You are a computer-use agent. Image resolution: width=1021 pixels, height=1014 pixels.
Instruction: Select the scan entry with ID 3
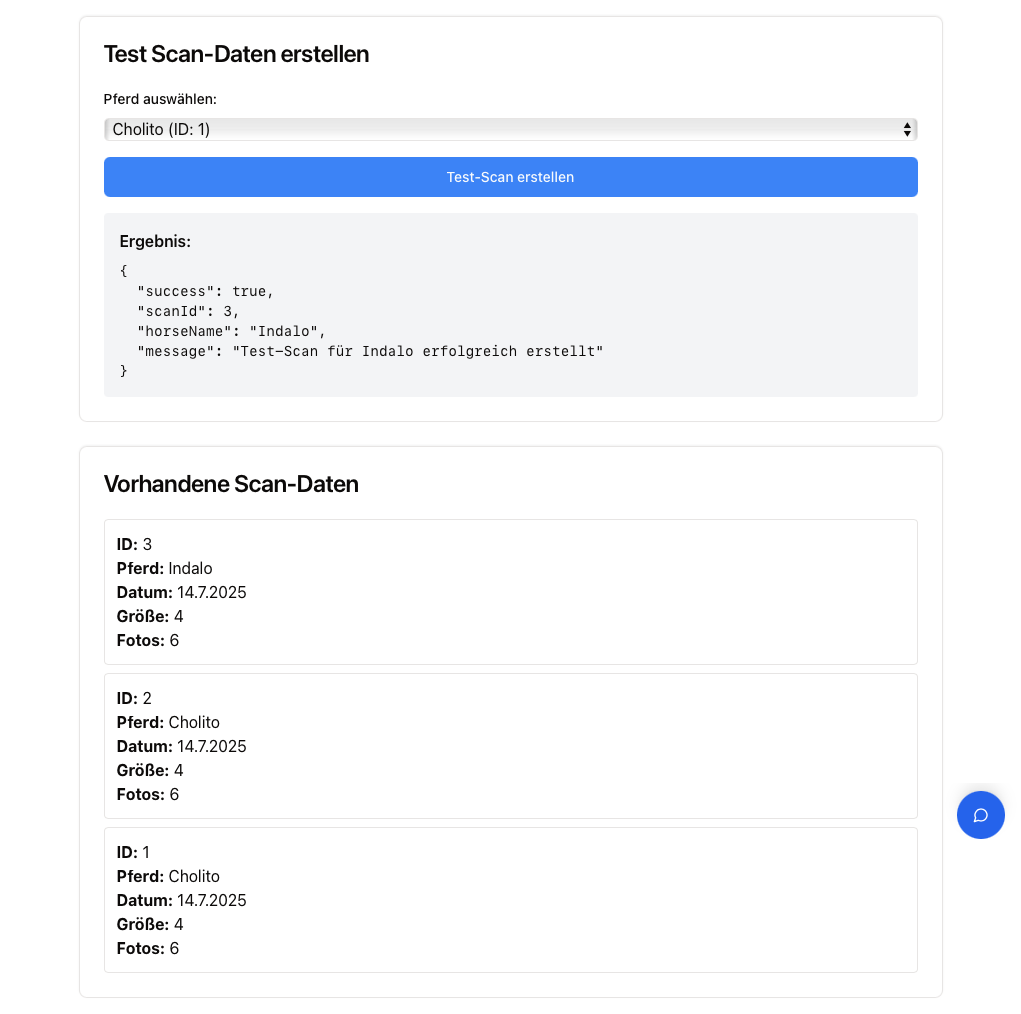click(x=510, y=592)
